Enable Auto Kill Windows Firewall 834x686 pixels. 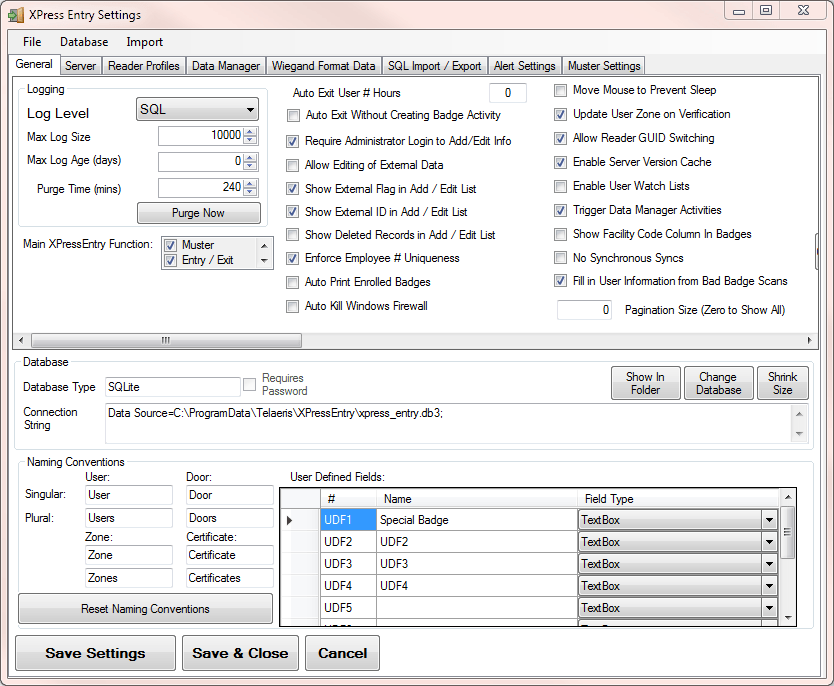(293, 306)
